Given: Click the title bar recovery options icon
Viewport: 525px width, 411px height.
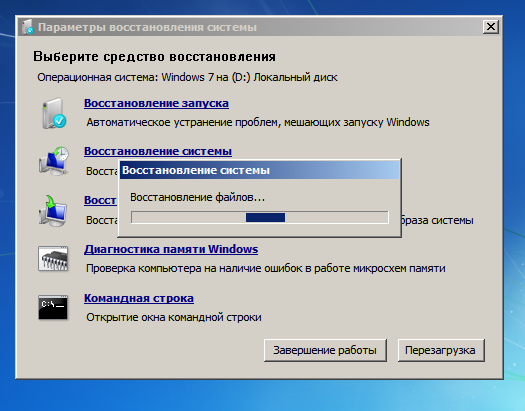Looking at the screenshot, I should [28, 27].
